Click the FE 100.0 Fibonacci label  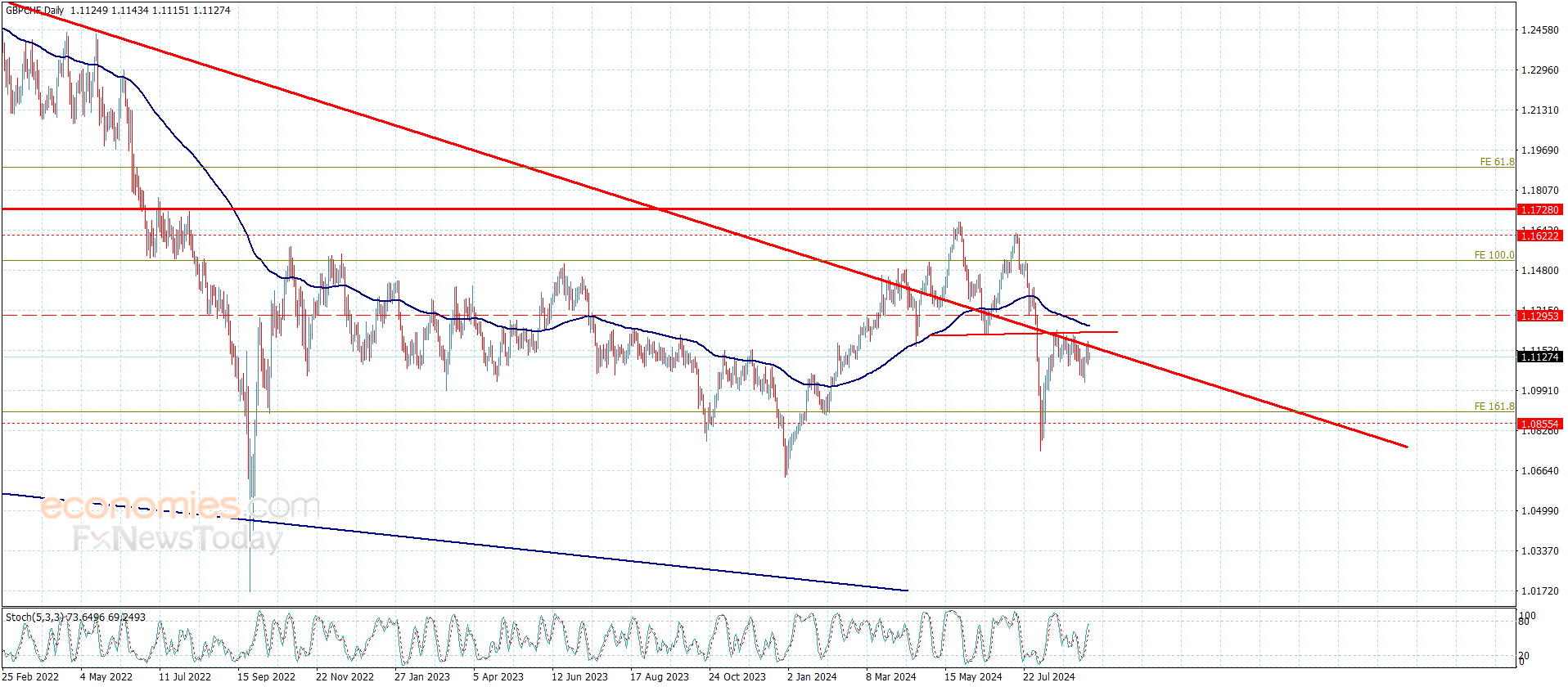(1494, 255)
